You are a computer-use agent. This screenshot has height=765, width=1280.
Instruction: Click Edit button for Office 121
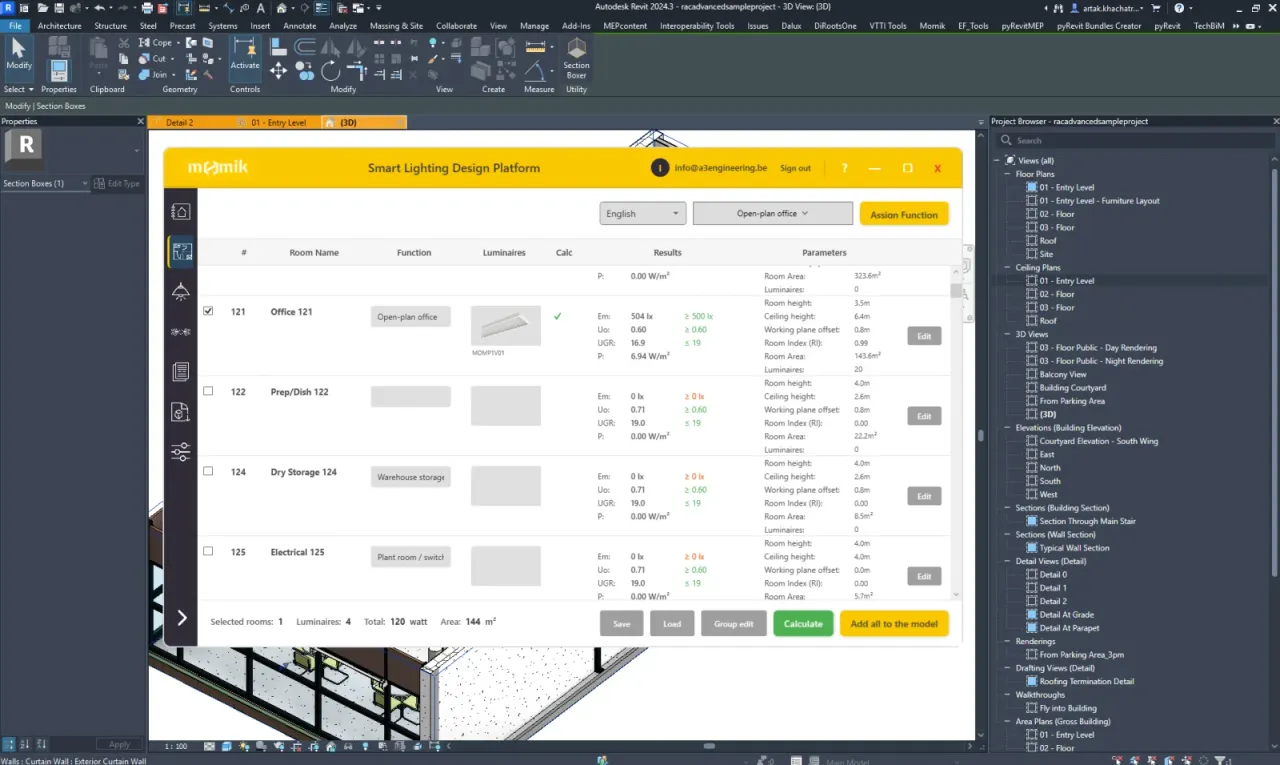[924, 336]
